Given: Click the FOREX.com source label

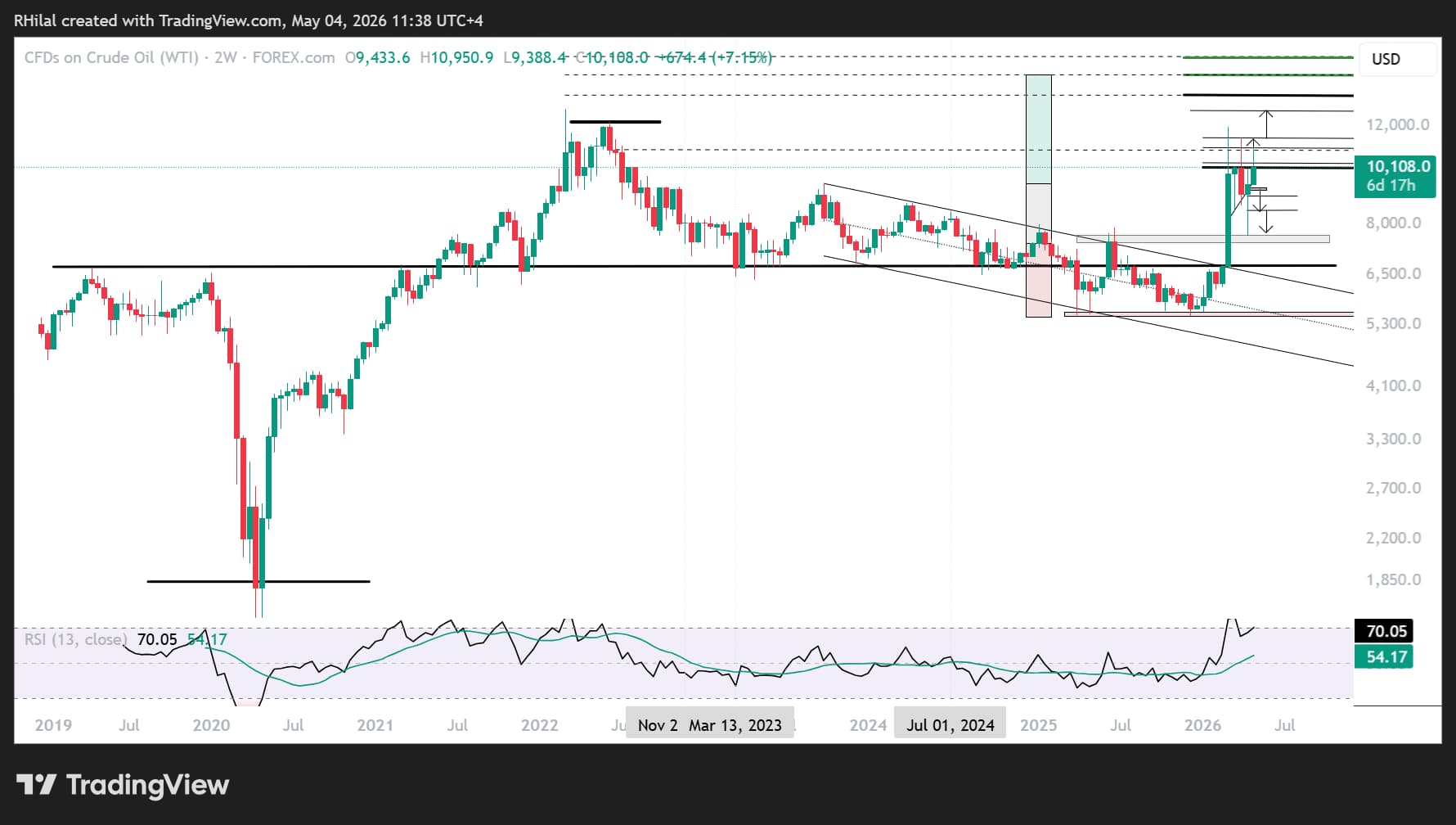Looking at the screenshot, I should pyautogui.click(x=293, y=57).
